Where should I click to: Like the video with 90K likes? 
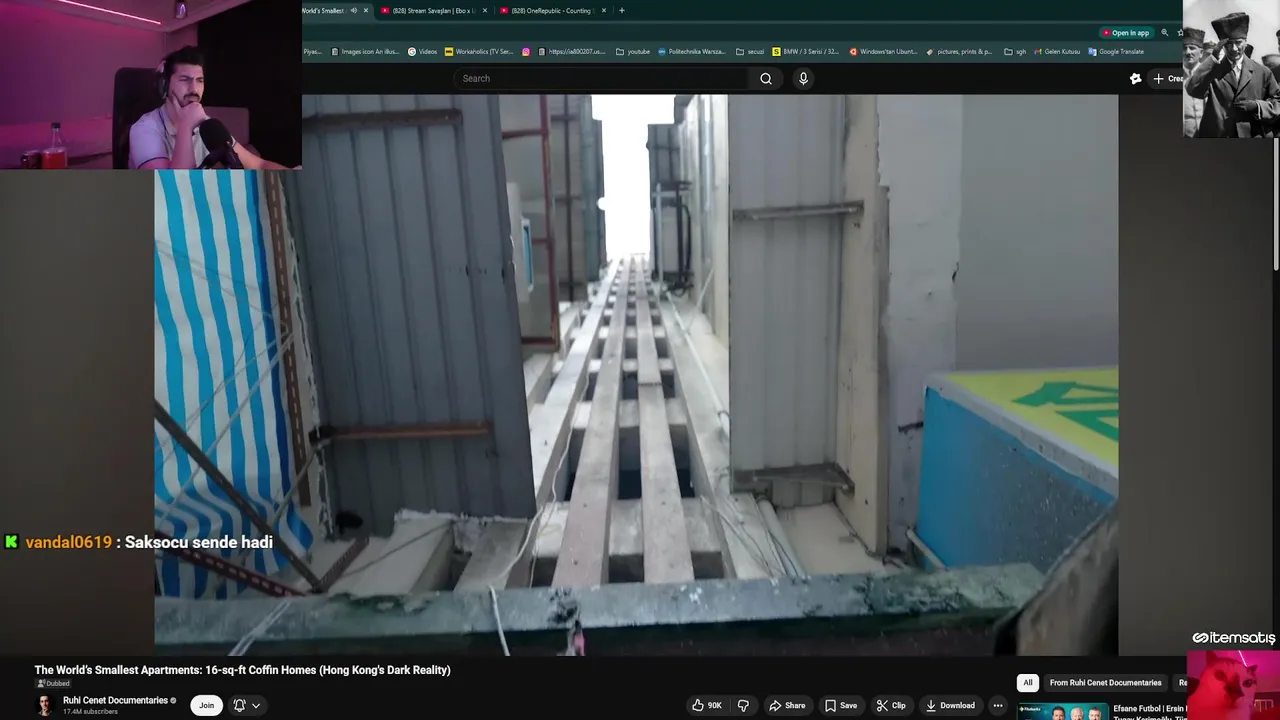707,705
